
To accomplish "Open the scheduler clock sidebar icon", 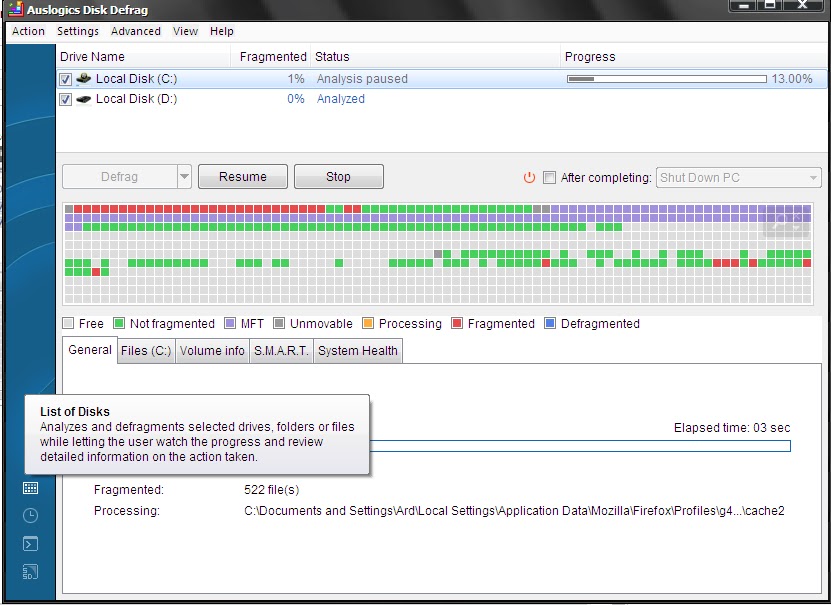I will [x=30, y=515].
